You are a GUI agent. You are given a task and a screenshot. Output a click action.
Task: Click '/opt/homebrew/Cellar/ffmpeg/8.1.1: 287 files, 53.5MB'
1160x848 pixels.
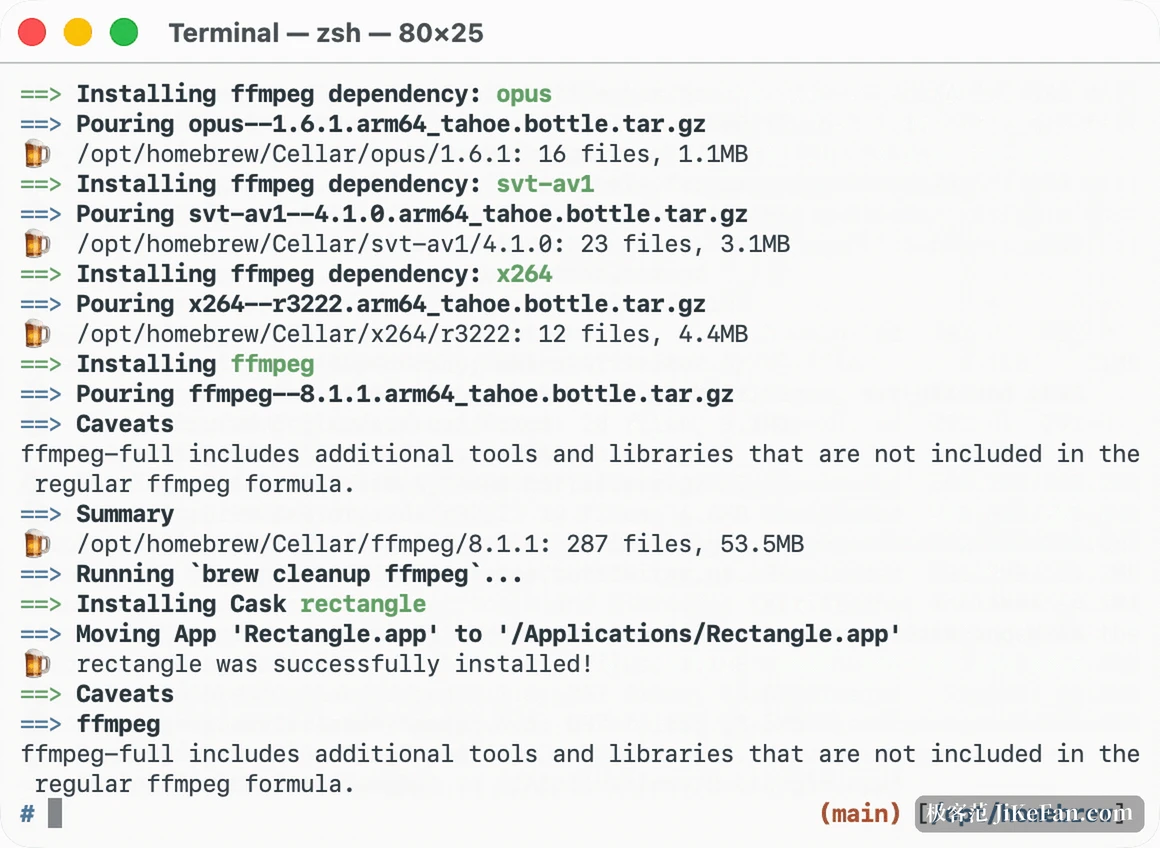[440, 545]
